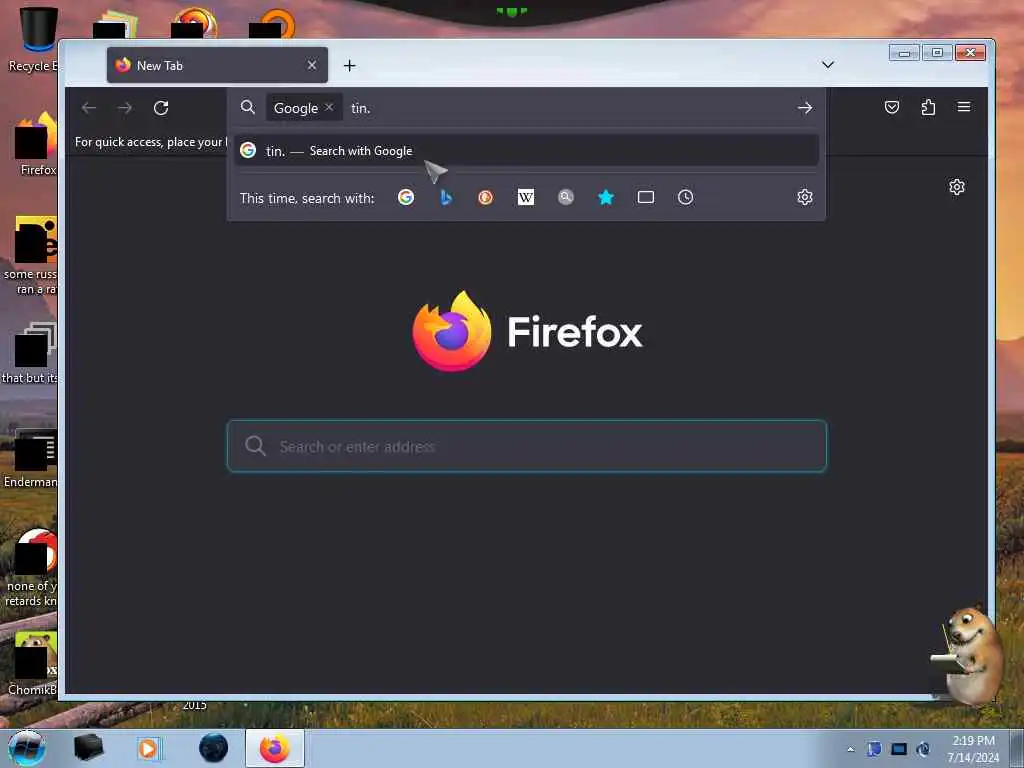1024x768 pixels.
Task: Open a new tab with plus button
Action: [349, 65]
